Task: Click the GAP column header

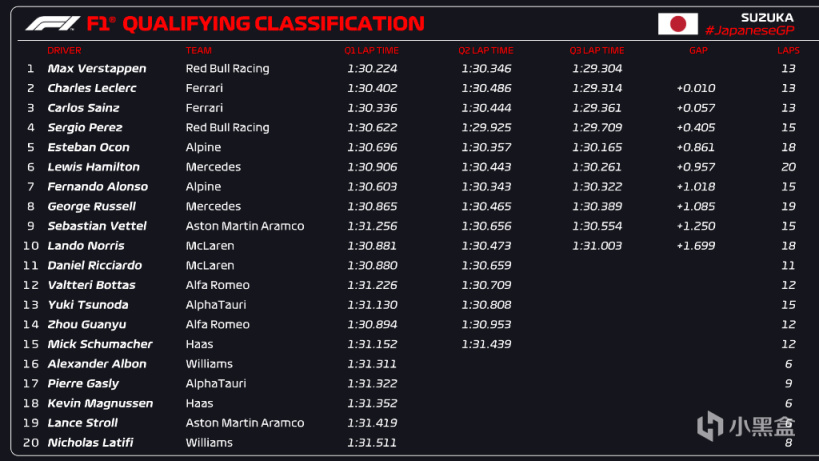Action: [x=697, y=50]
